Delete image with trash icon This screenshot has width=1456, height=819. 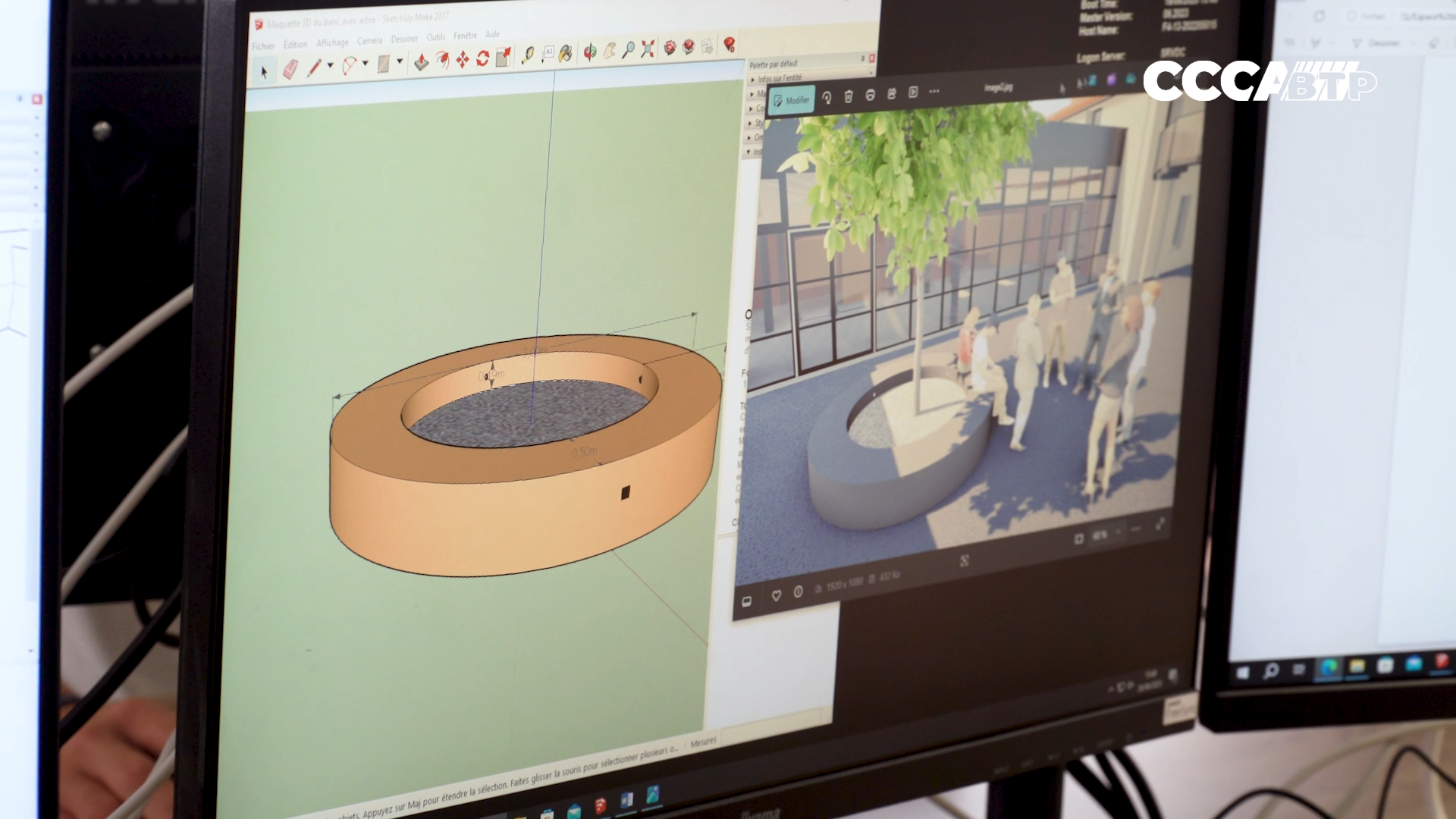click(x=849, y=96)
